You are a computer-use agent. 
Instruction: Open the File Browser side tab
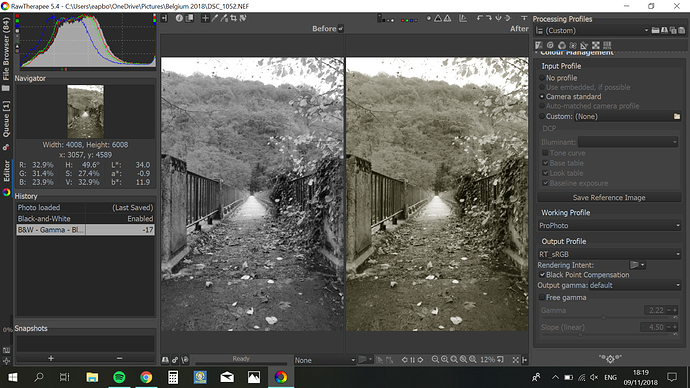[x=6, y=49]
